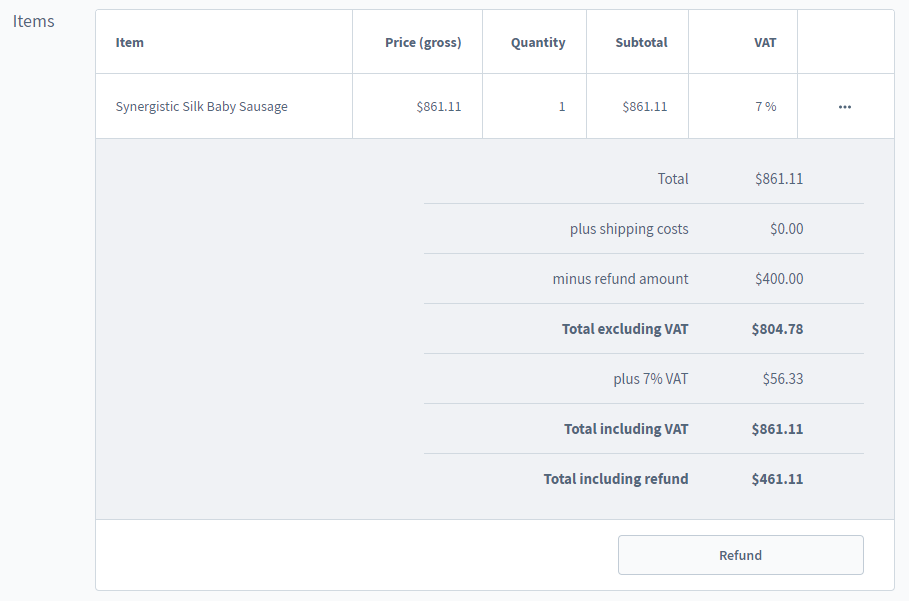The width and height of the screenshot is (909, 601).
Task: Click the Items section heading
Action: 34,21
